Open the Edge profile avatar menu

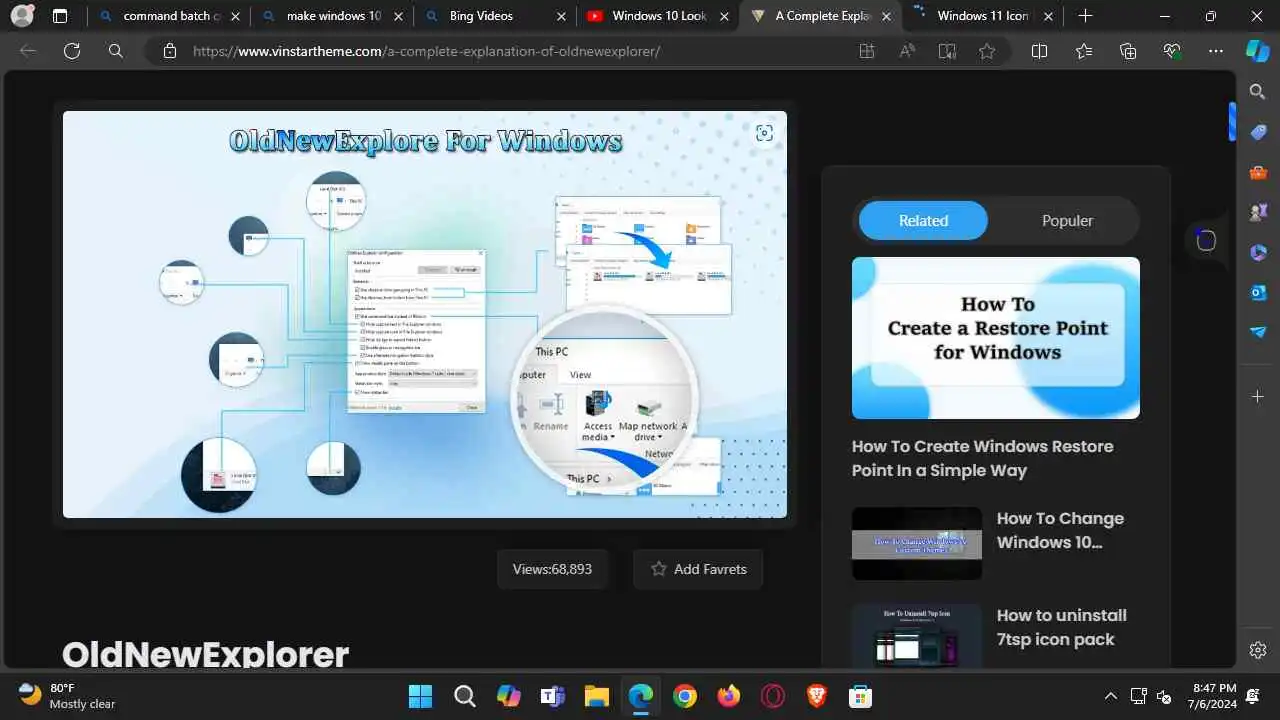(22, 16)
